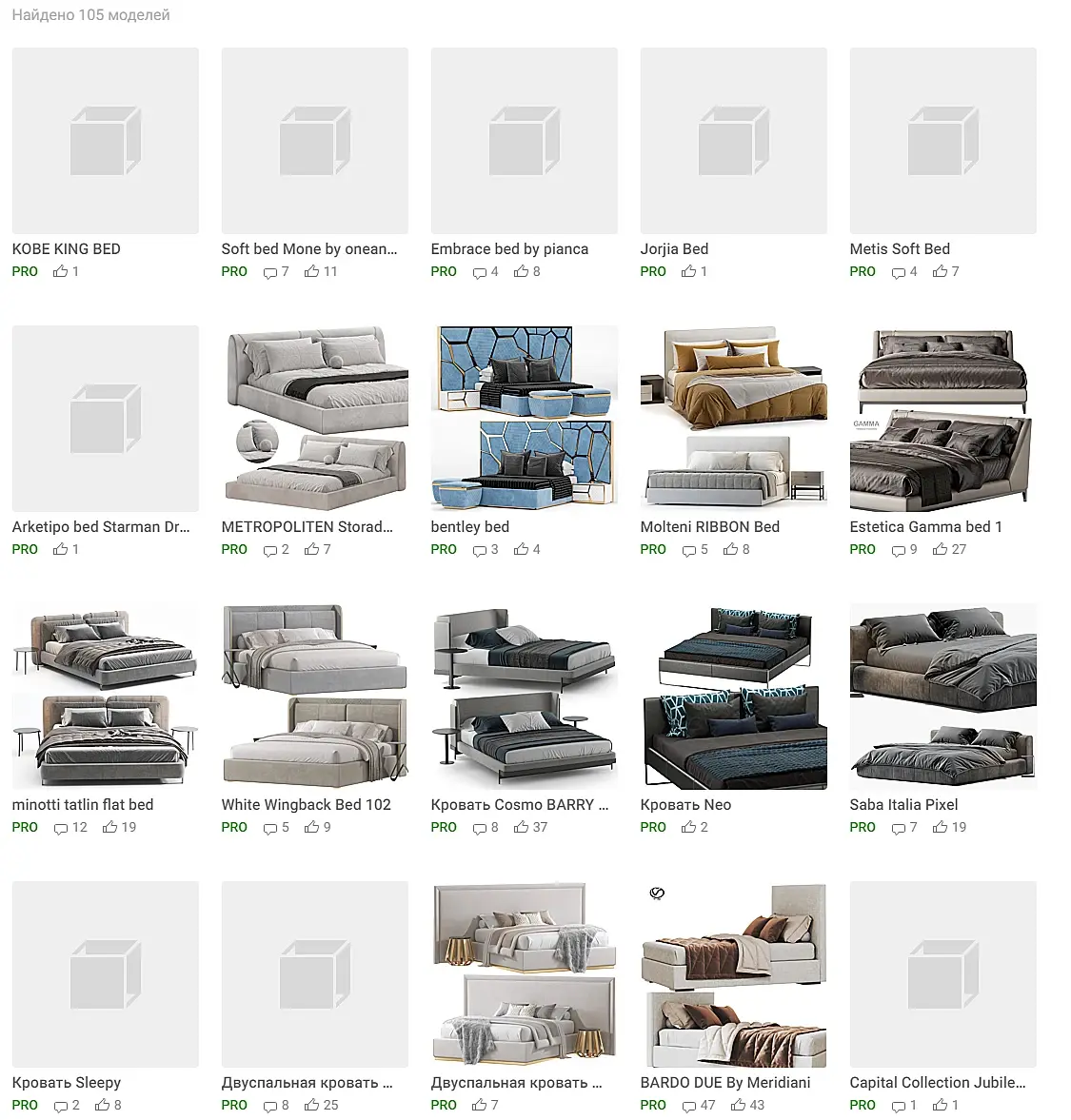Click the thumbs-up icon under Estetica Gamma bed 1
Viewport: 1071px width, 1120px height.
coord(941,549)
